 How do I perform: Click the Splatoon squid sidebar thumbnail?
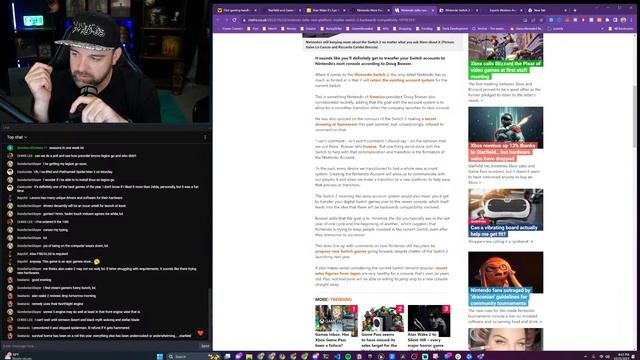505,272
